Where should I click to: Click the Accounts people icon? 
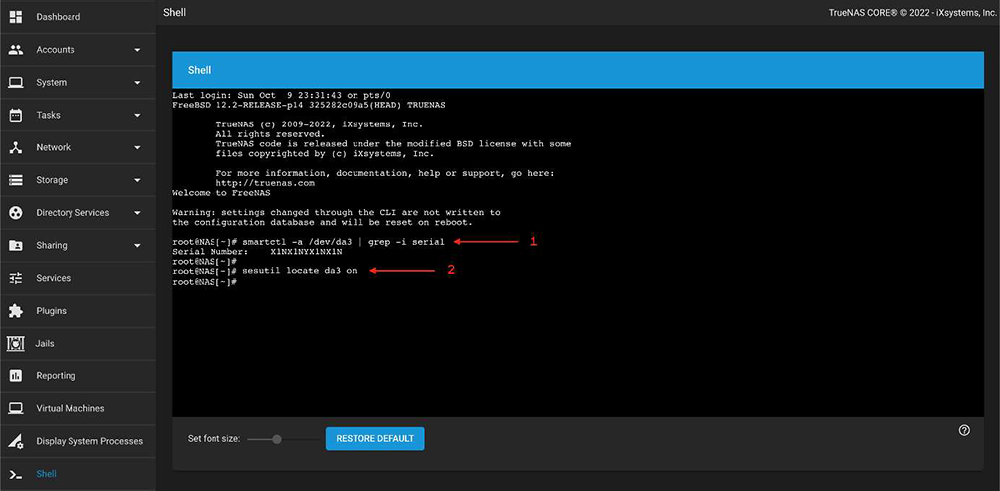click(x=16, y=50)
